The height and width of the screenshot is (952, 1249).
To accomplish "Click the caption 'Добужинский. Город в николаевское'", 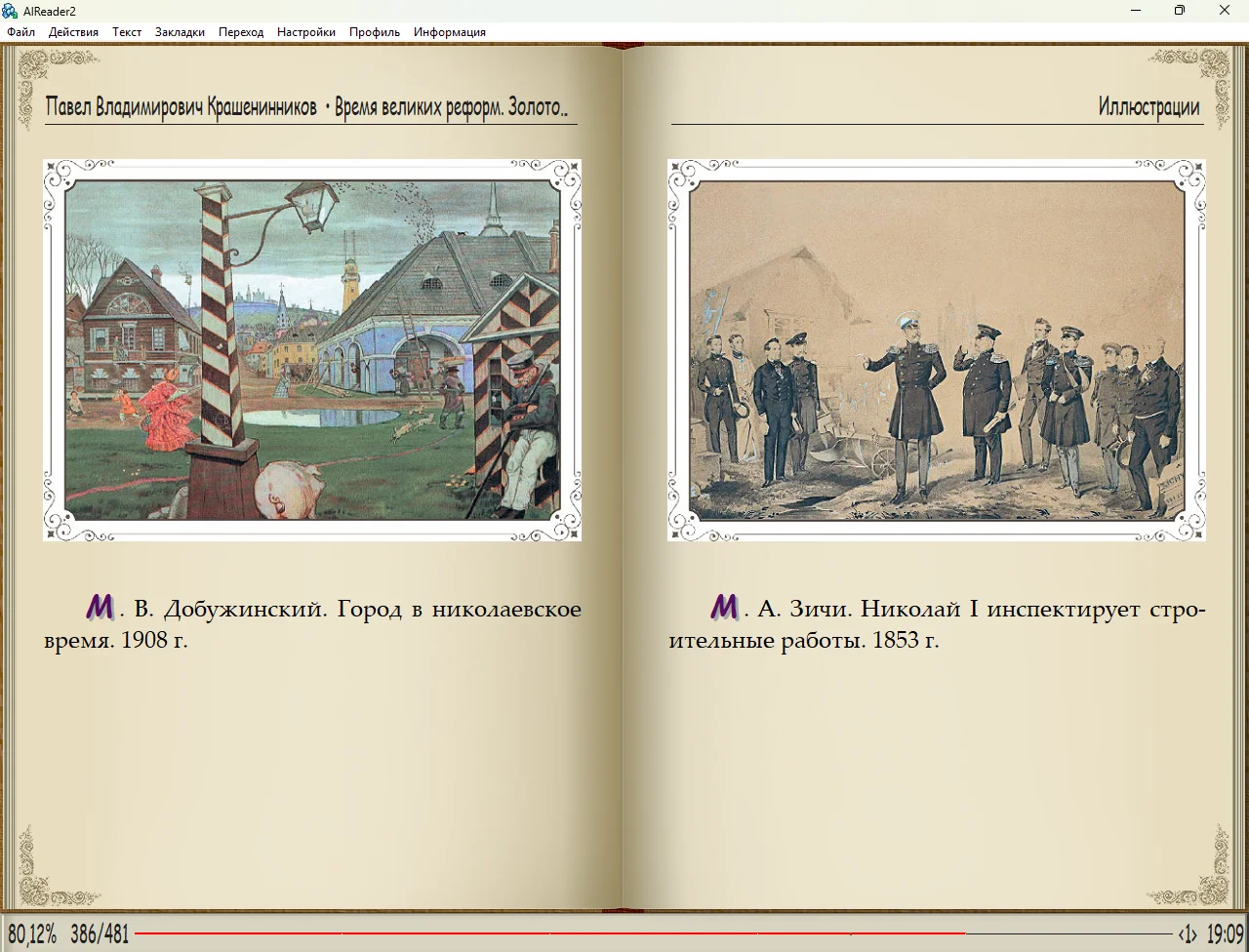I will click(x=373, y=610).
